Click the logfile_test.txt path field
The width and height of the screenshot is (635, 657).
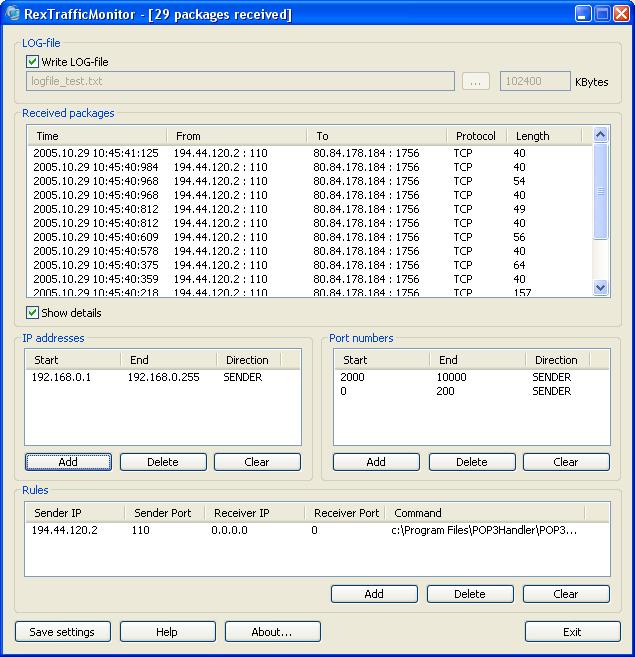point(240,81)
